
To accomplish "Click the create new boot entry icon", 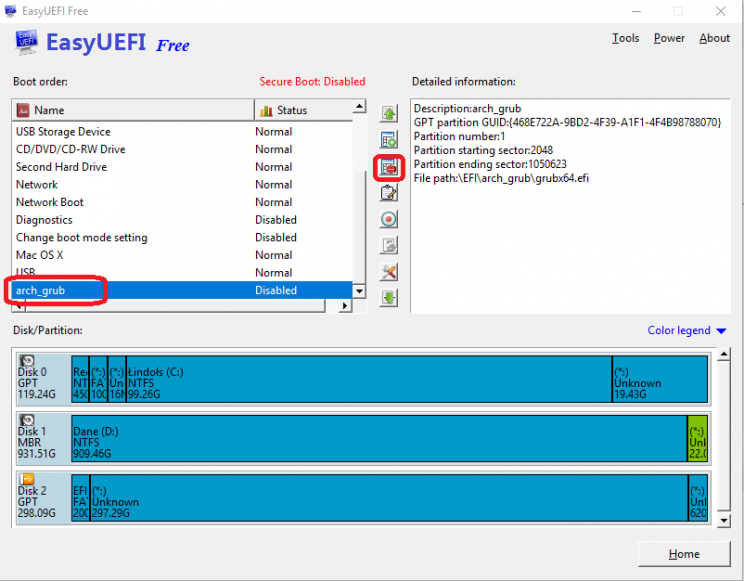I will 389,140.
